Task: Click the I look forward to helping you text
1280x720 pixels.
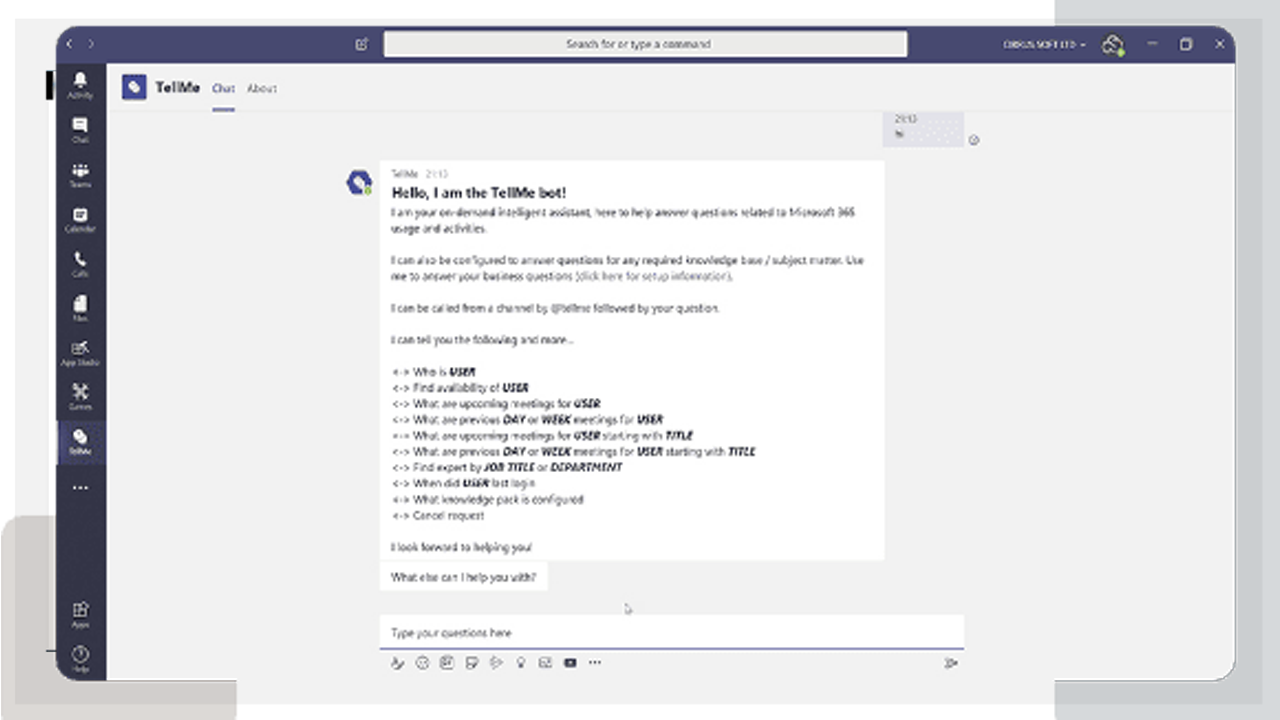Action: 461,547
